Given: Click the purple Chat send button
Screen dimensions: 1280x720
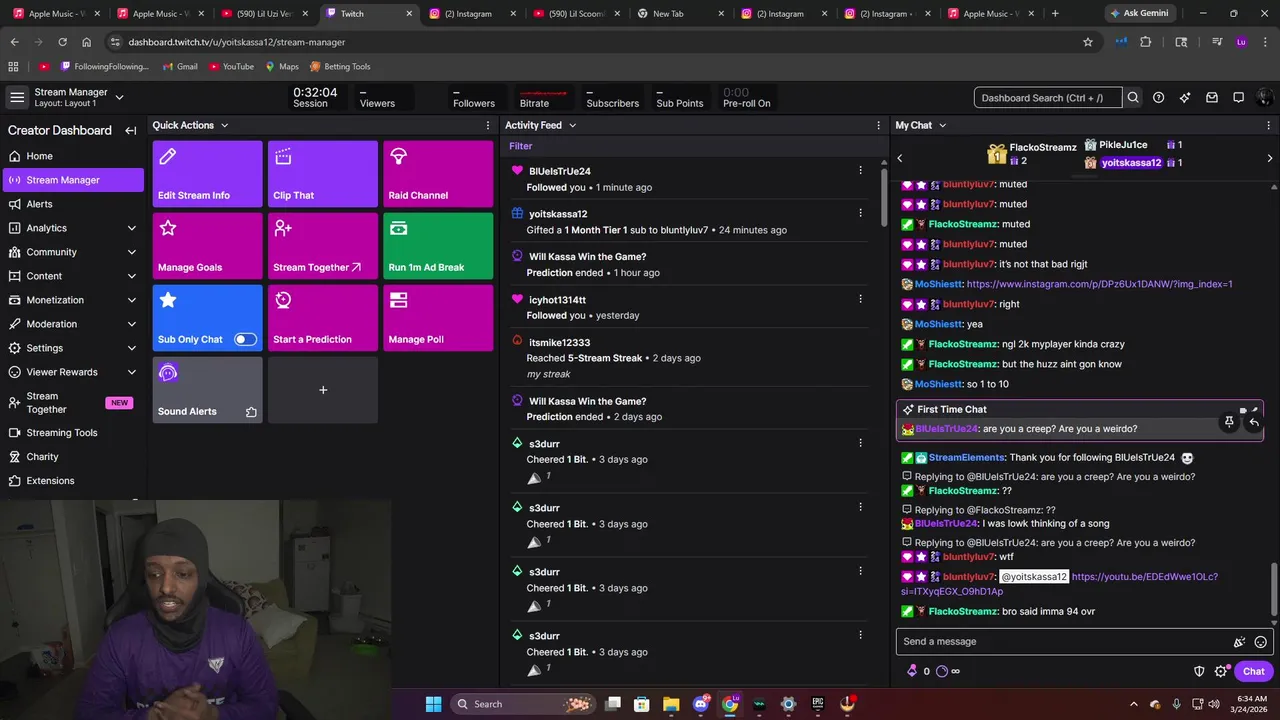Looking at the screenshot, I should (x=1253, y=672).
